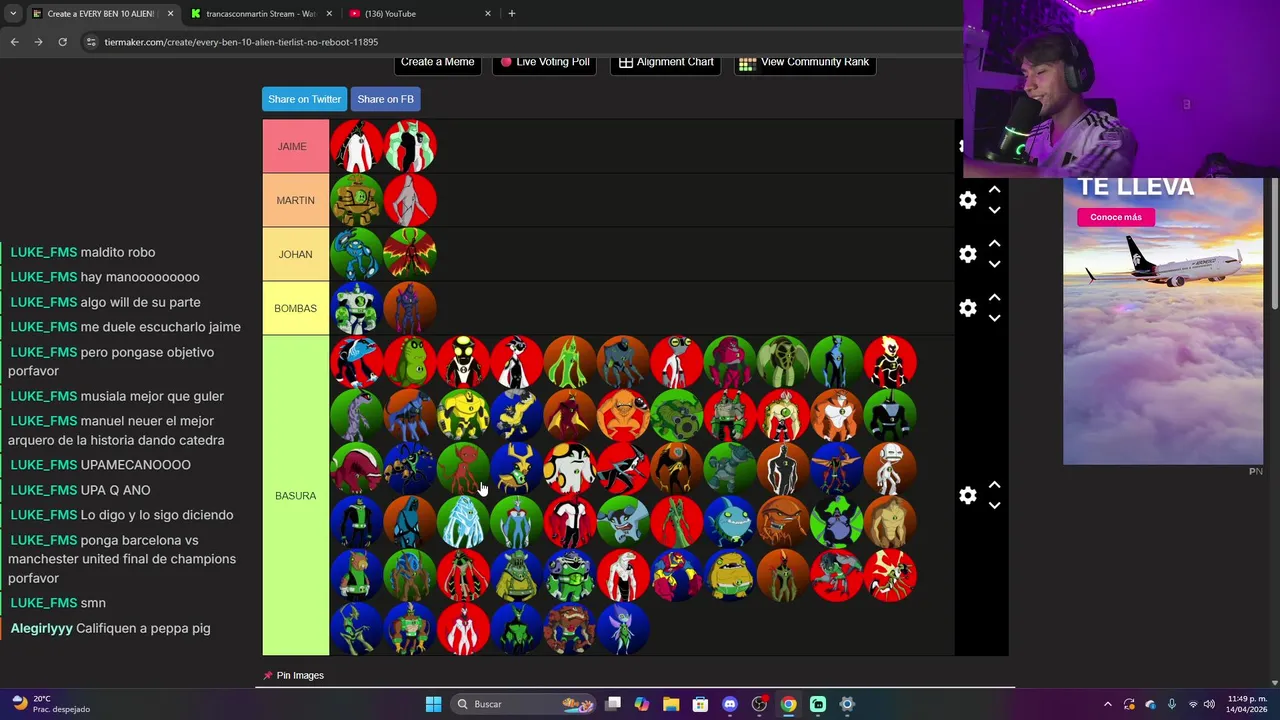
Task: Click Pin Images link
Action: click(x=293, y=675)
